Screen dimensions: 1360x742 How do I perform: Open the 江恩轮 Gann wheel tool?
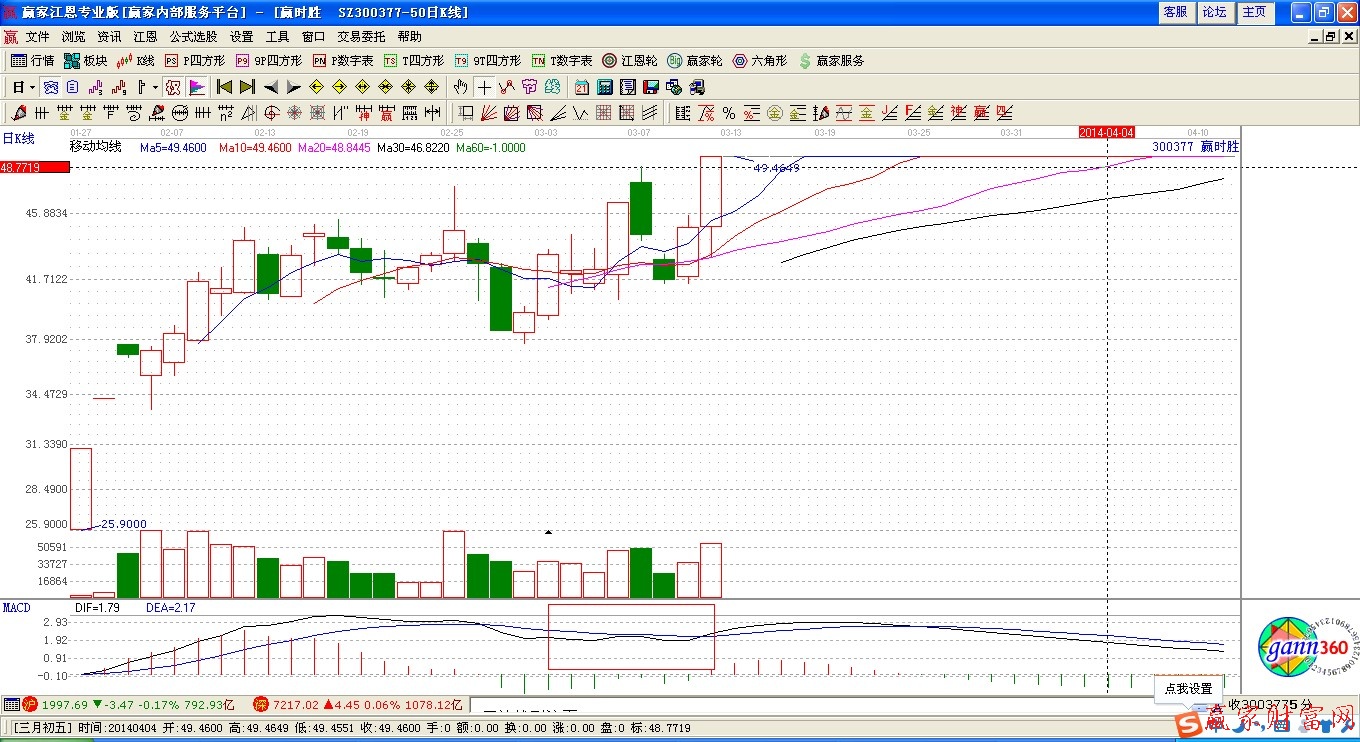click(x=630, y=61)
